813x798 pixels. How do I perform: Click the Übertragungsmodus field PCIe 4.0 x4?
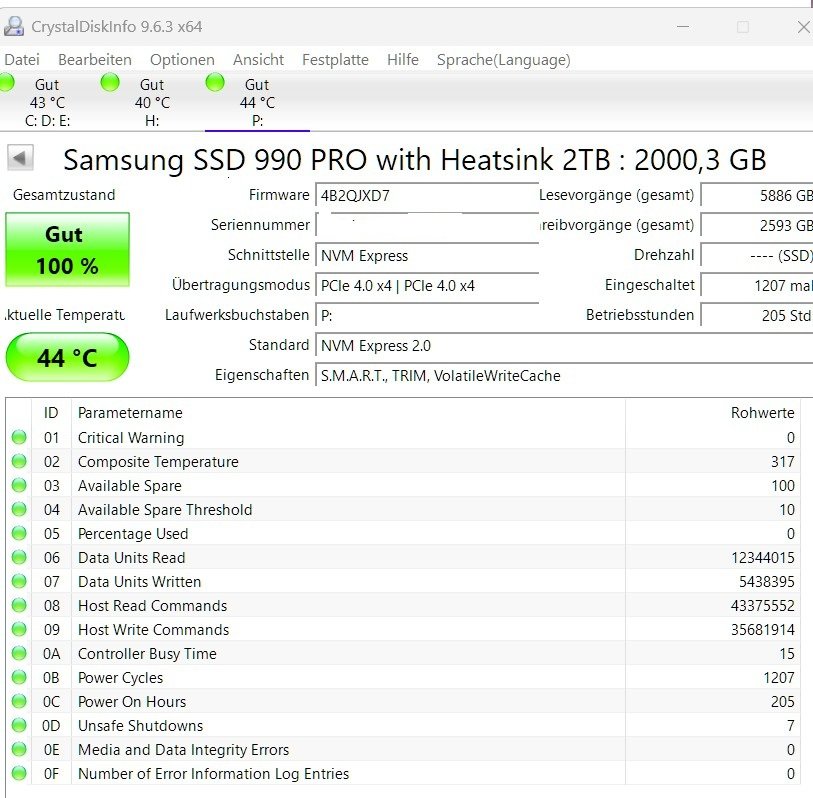(427, 286)
